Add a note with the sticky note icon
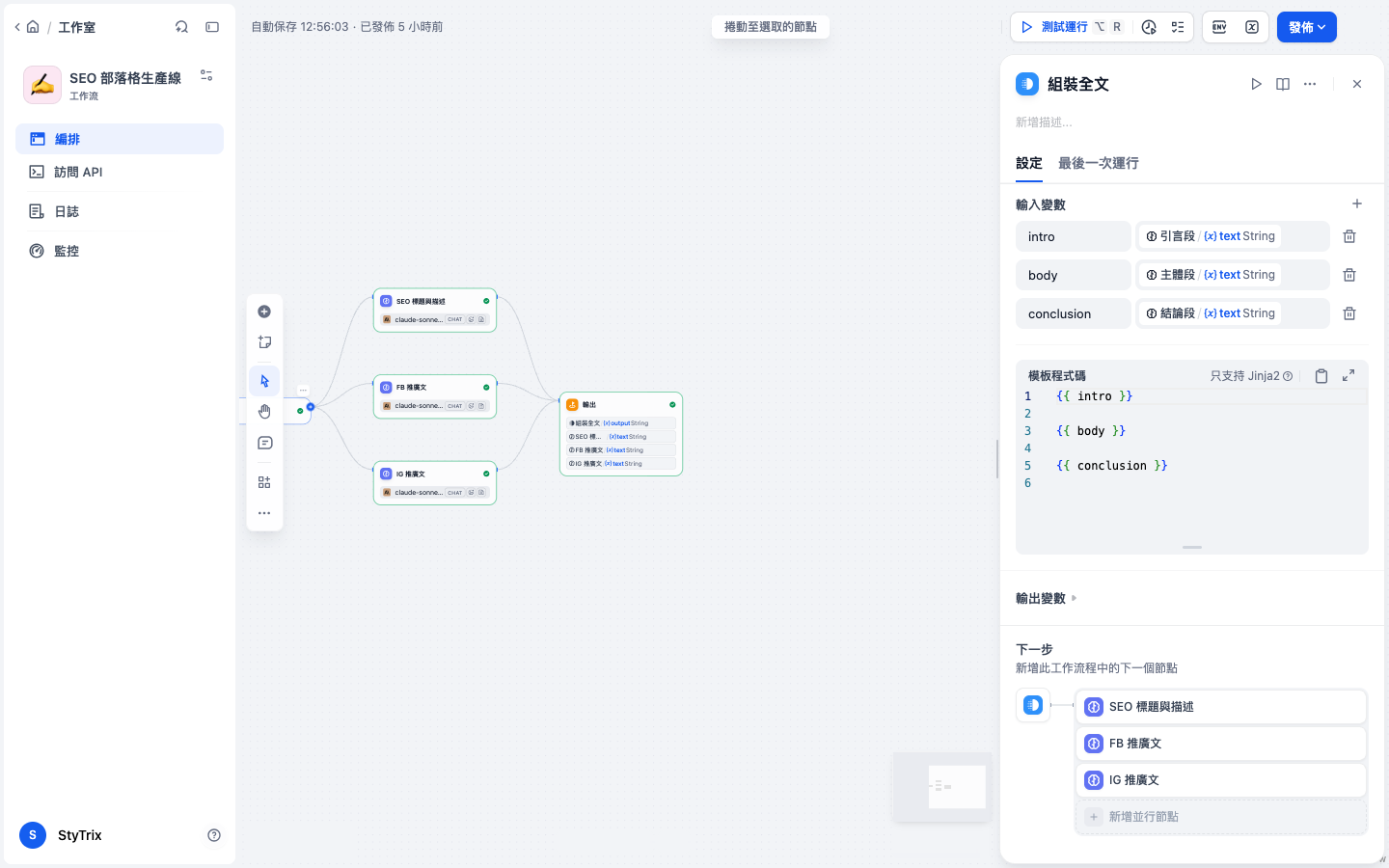The width and height of the screenshot is (1389, 868). pos(264,342)
